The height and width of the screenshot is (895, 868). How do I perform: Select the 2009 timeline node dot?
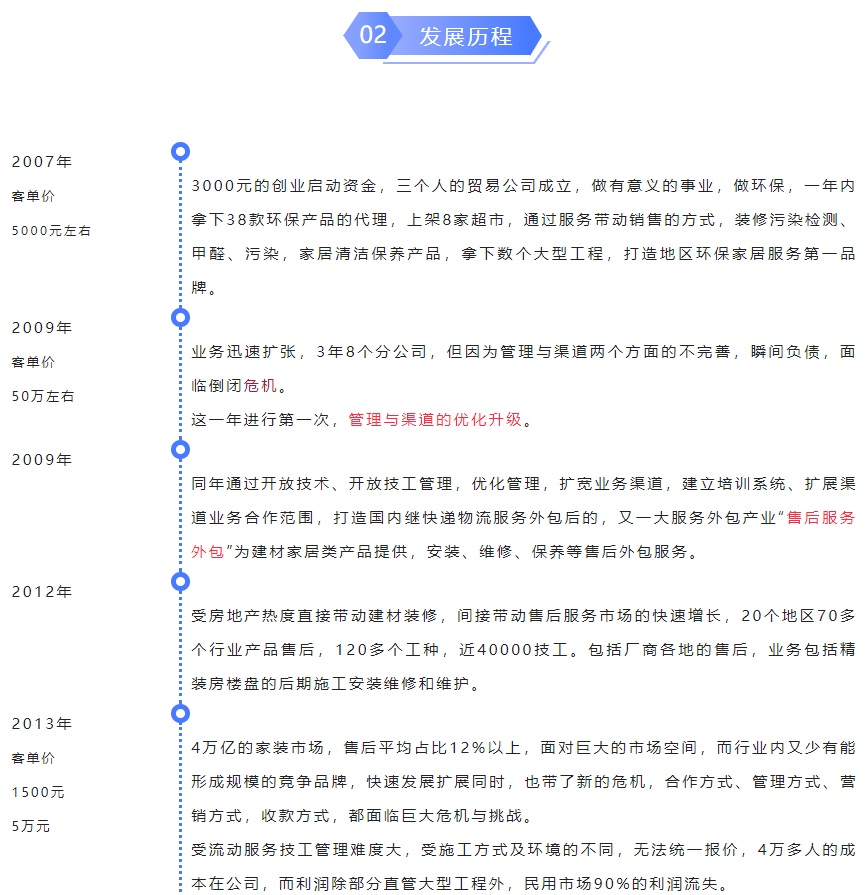coord(180,318)
